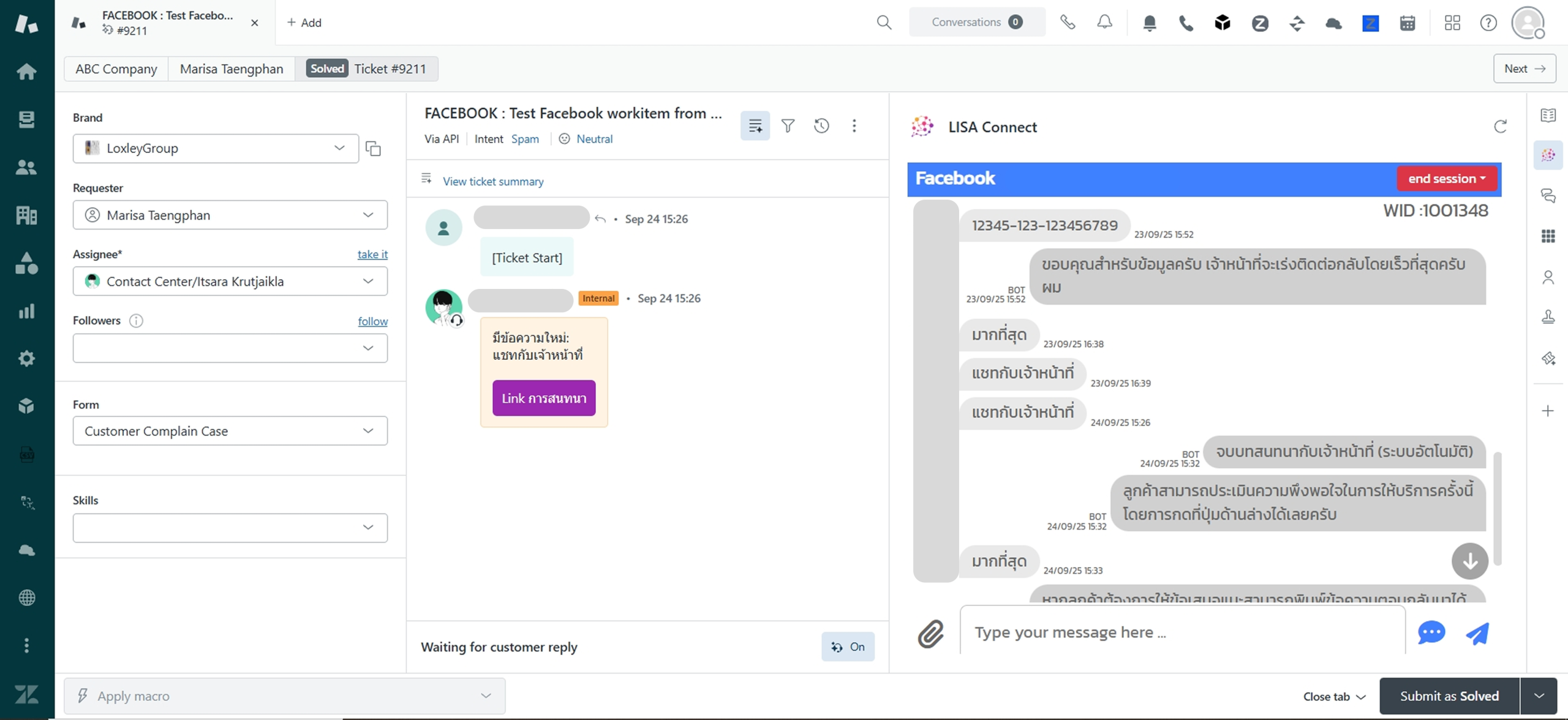Expand the end session dropdown
This screenshot has width=1568, height=720.
[1447, 179]
